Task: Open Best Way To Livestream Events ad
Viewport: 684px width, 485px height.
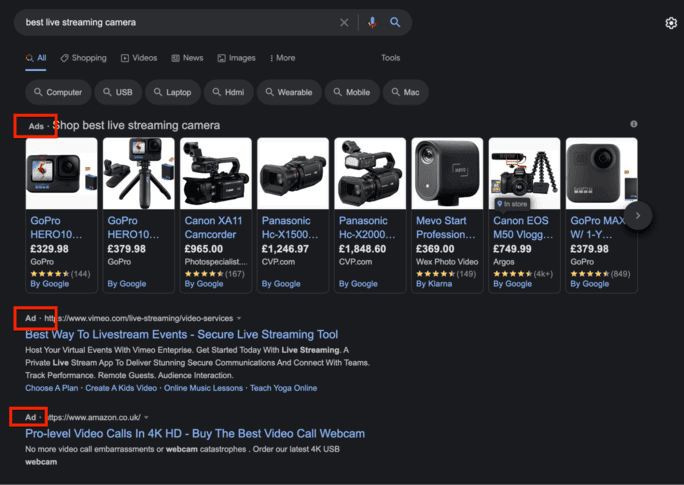Action: point(181,335)
